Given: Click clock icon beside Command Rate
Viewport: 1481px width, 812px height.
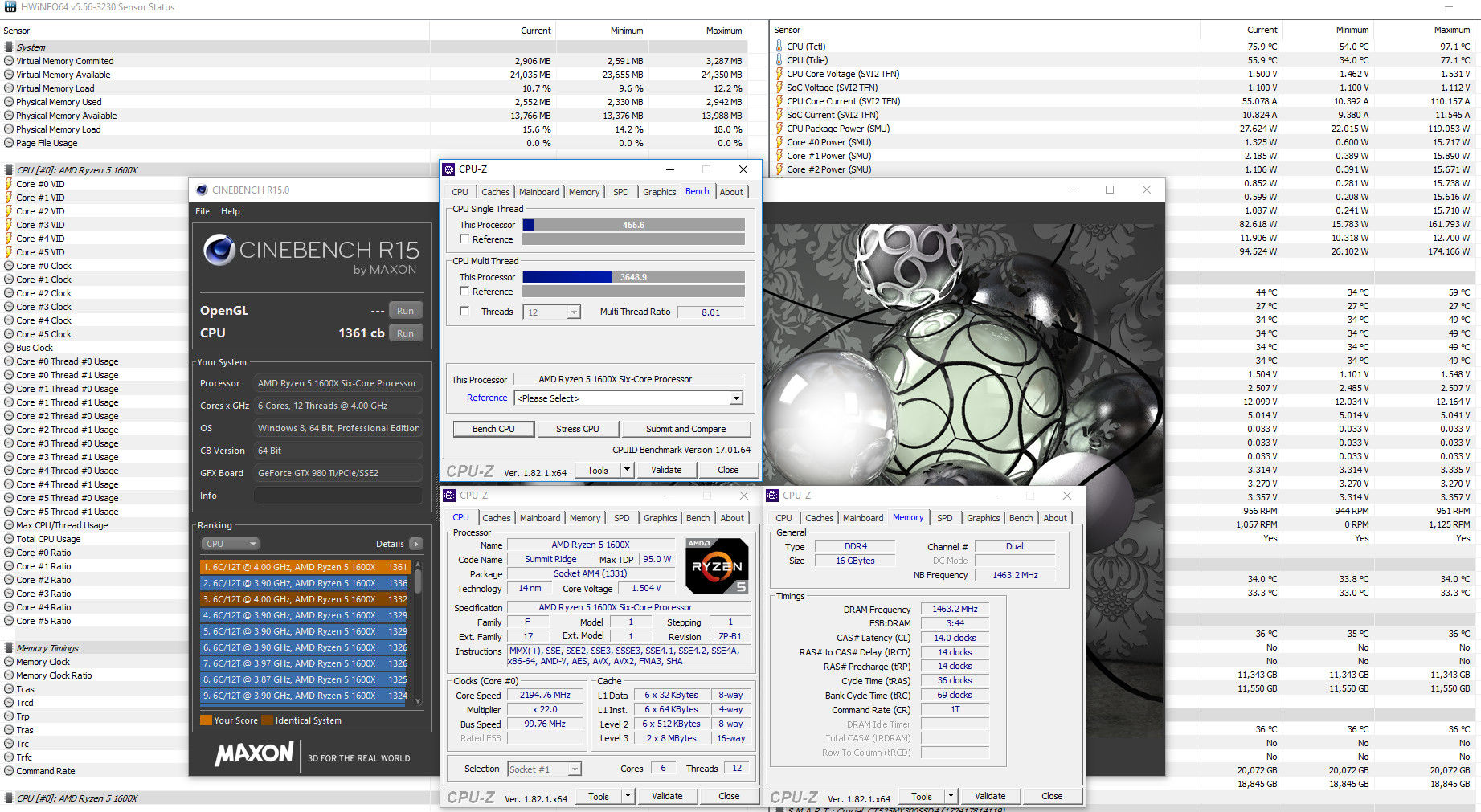Looking at the screenshot, I should point(9,771).
